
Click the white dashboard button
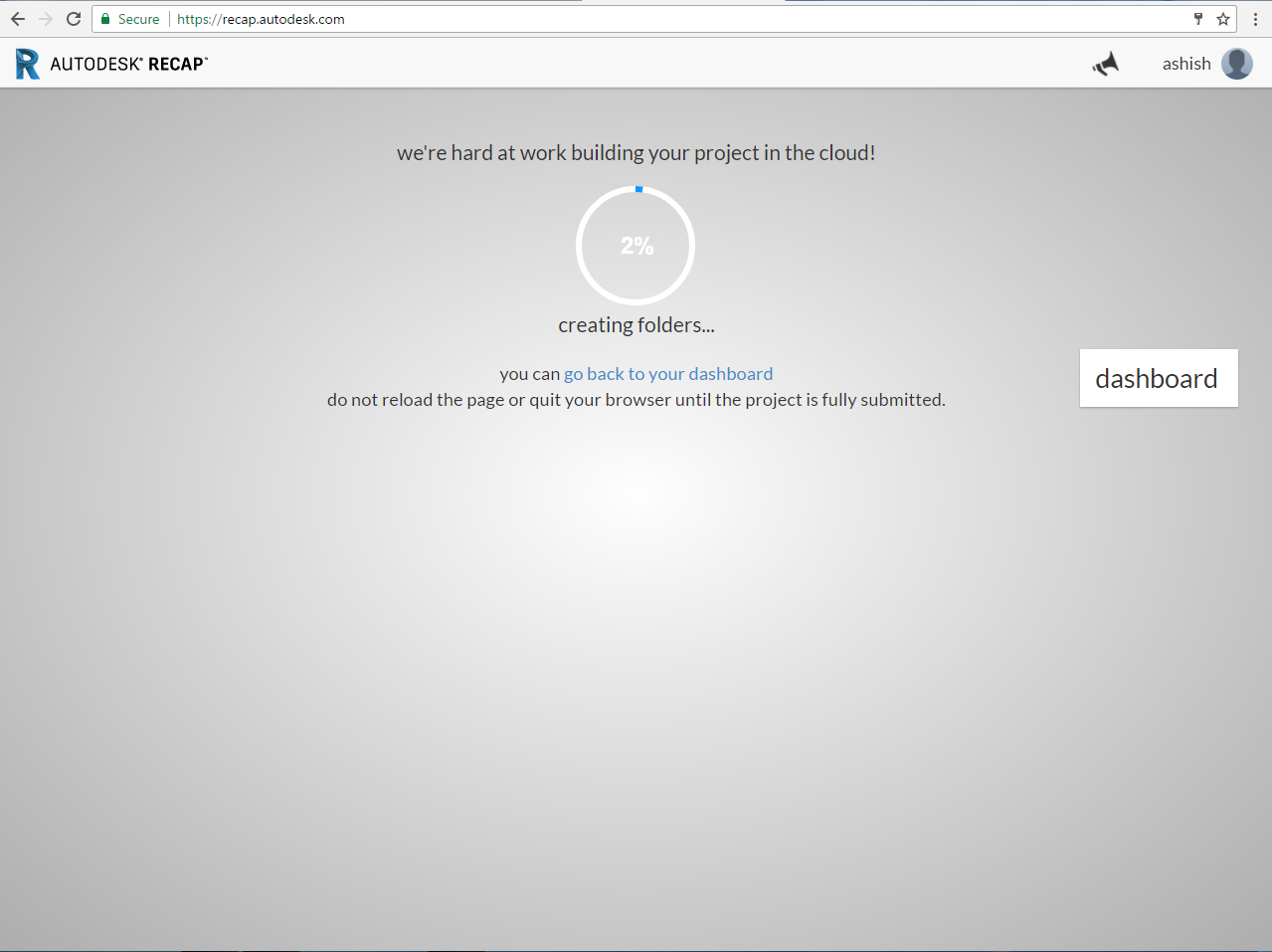point(1159,378)
